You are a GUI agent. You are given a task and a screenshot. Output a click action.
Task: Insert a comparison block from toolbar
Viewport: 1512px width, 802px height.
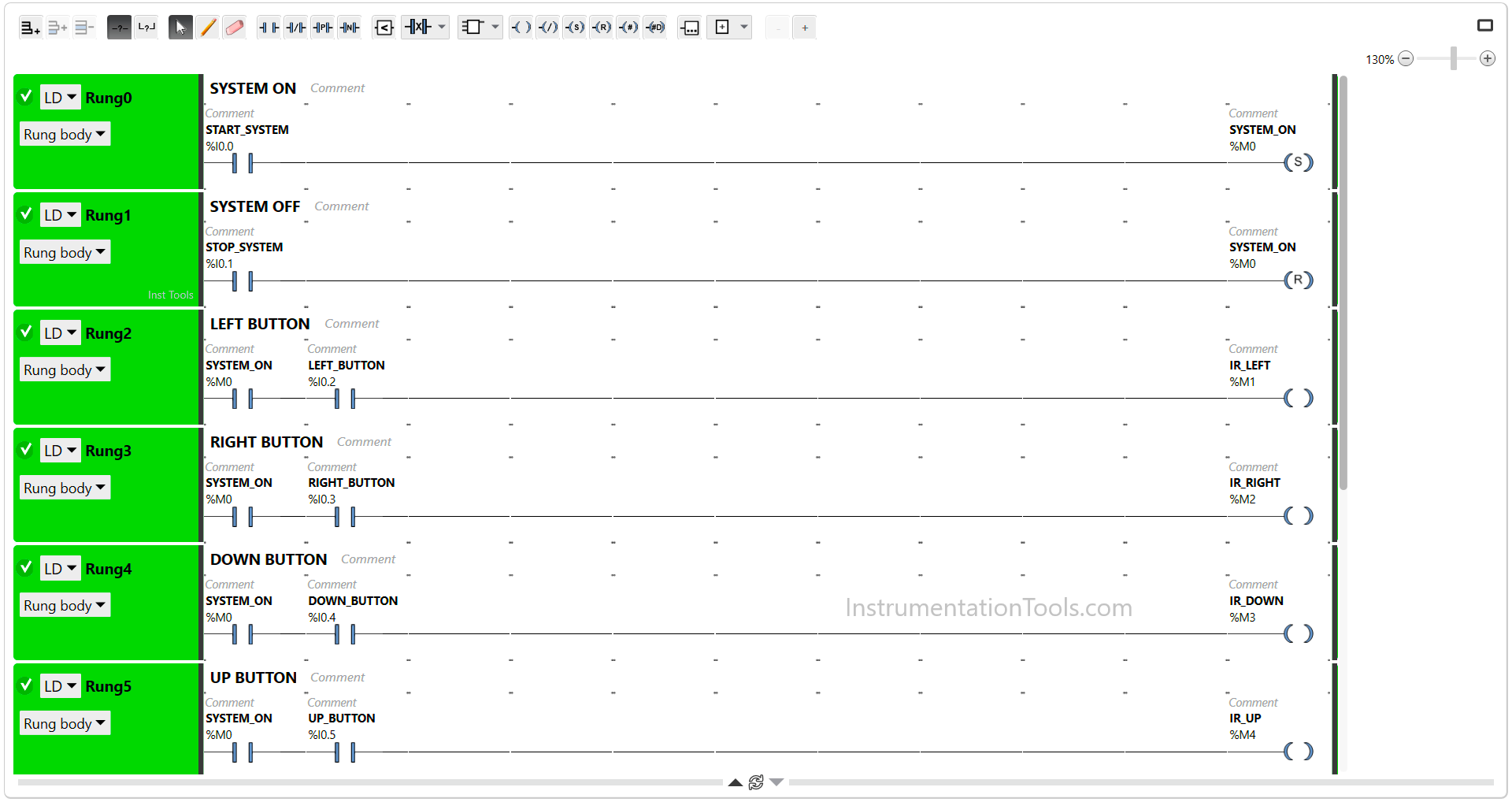coord(384,28)
